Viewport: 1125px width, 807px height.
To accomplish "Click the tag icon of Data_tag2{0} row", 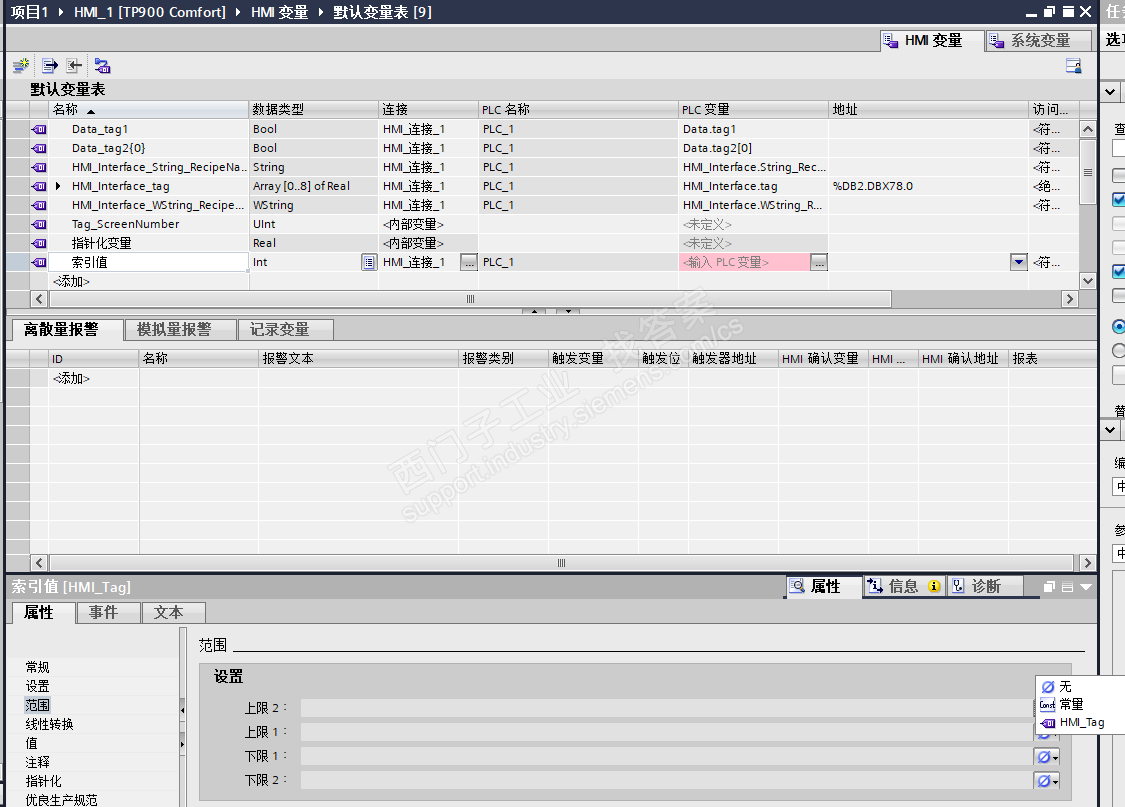I will (39, 148).
